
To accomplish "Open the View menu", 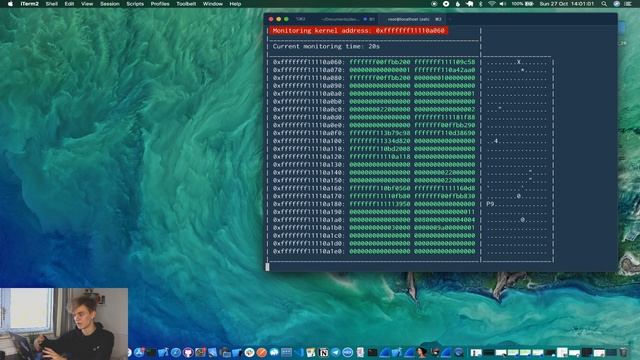I will [x=87, y=4].
